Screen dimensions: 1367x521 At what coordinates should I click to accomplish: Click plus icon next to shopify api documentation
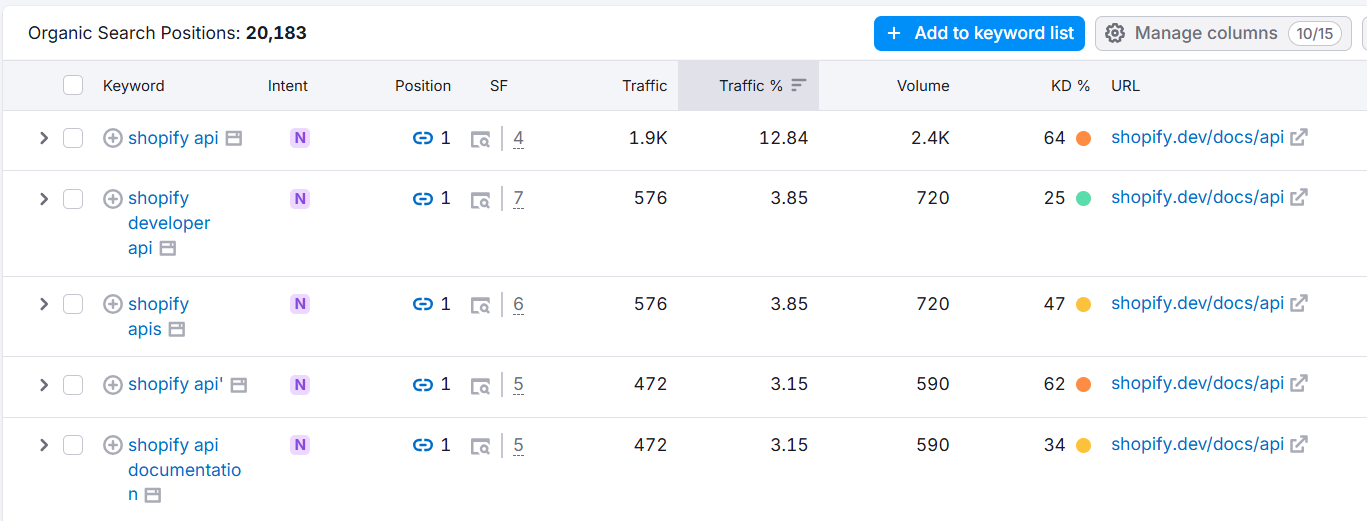pyautogui.click(x=113, y=446)
